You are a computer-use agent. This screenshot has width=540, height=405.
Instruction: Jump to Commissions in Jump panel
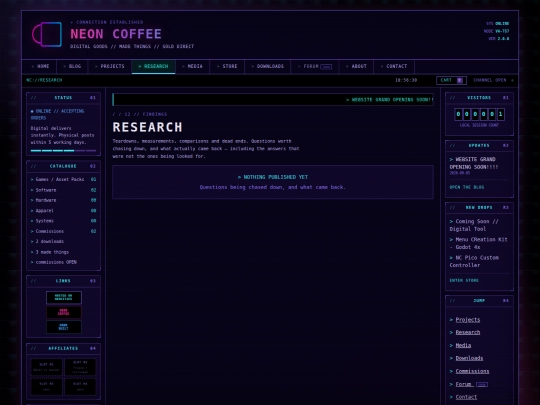pyautogui.click(x=472, y=371)
